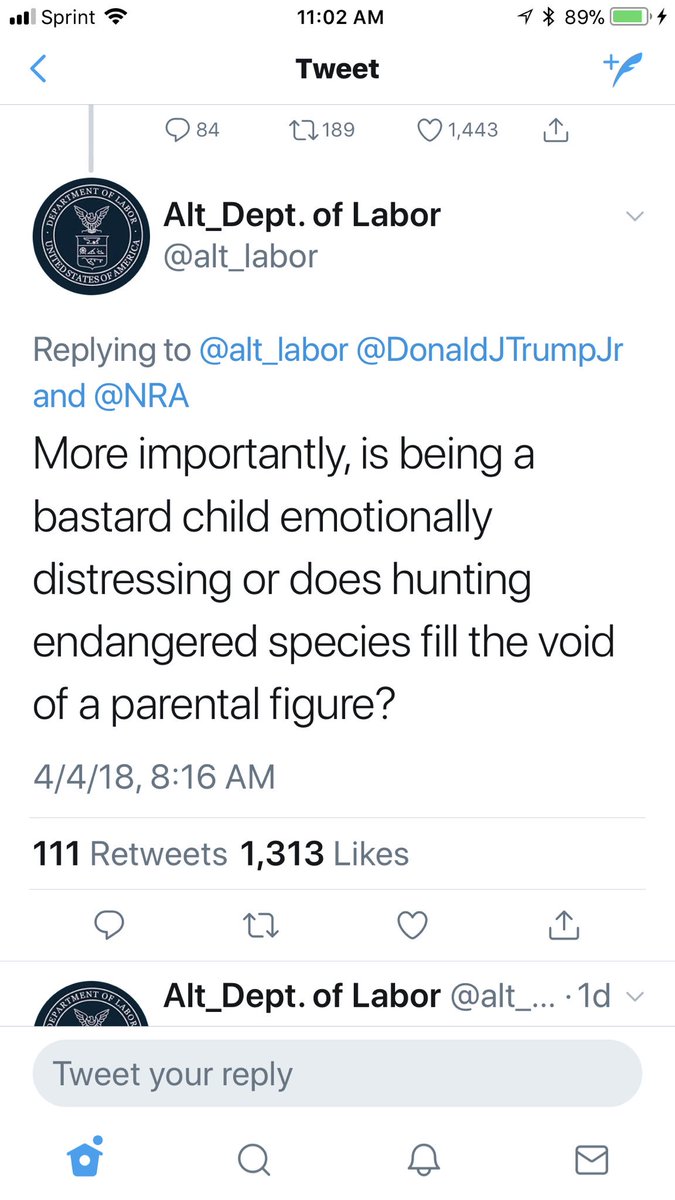The height and width of the screenshot is (1200, 675).
Task: Like the main tweet heart
Action: (412, 926)
